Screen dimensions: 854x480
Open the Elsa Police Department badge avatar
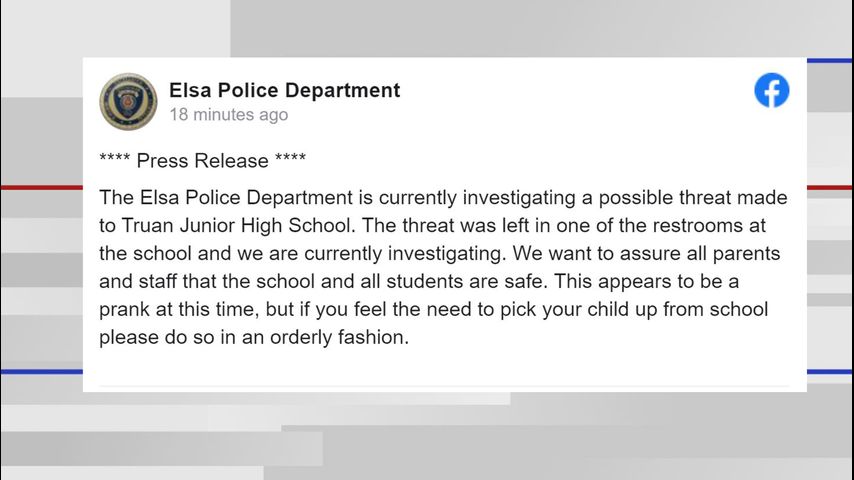coord(128,101)
